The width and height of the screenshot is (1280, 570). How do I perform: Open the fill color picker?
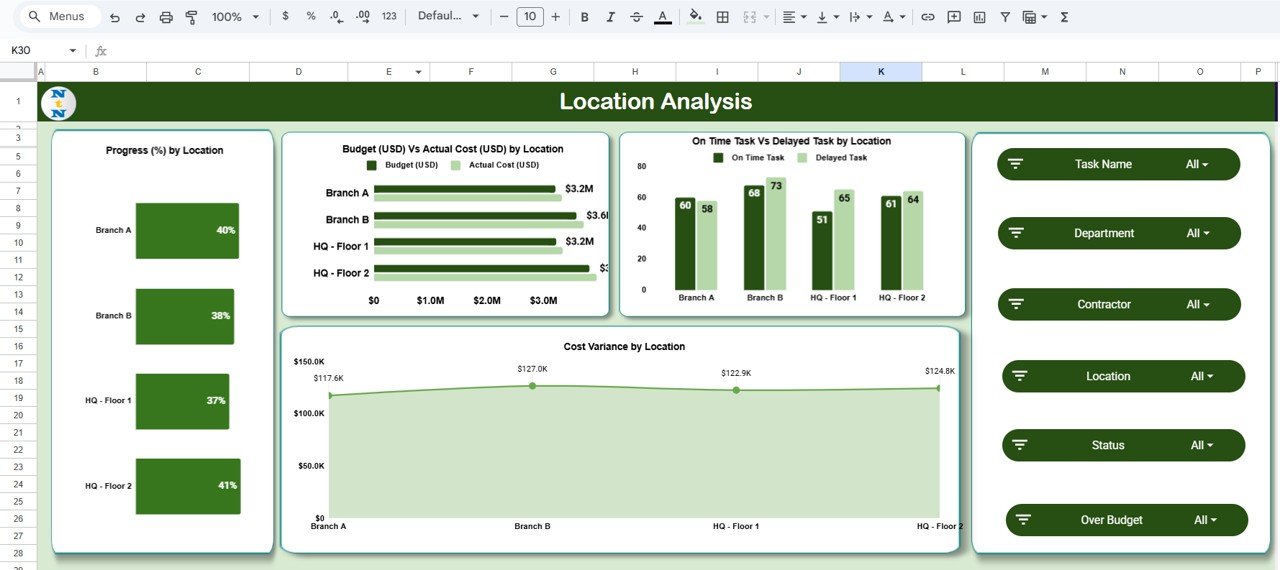click(695, 17)
